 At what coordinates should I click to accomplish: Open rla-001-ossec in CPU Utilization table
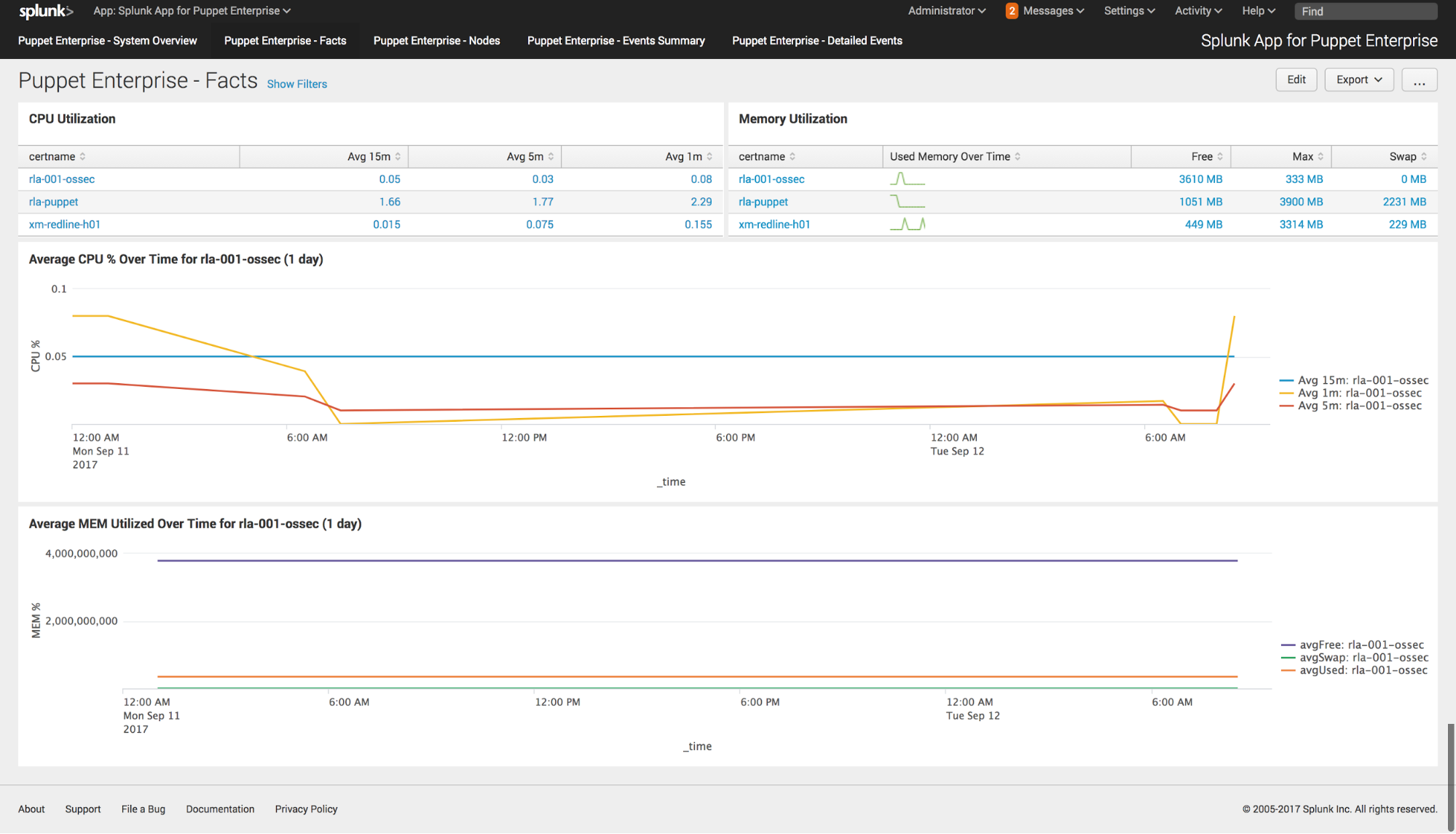click(x=62, y=179)
